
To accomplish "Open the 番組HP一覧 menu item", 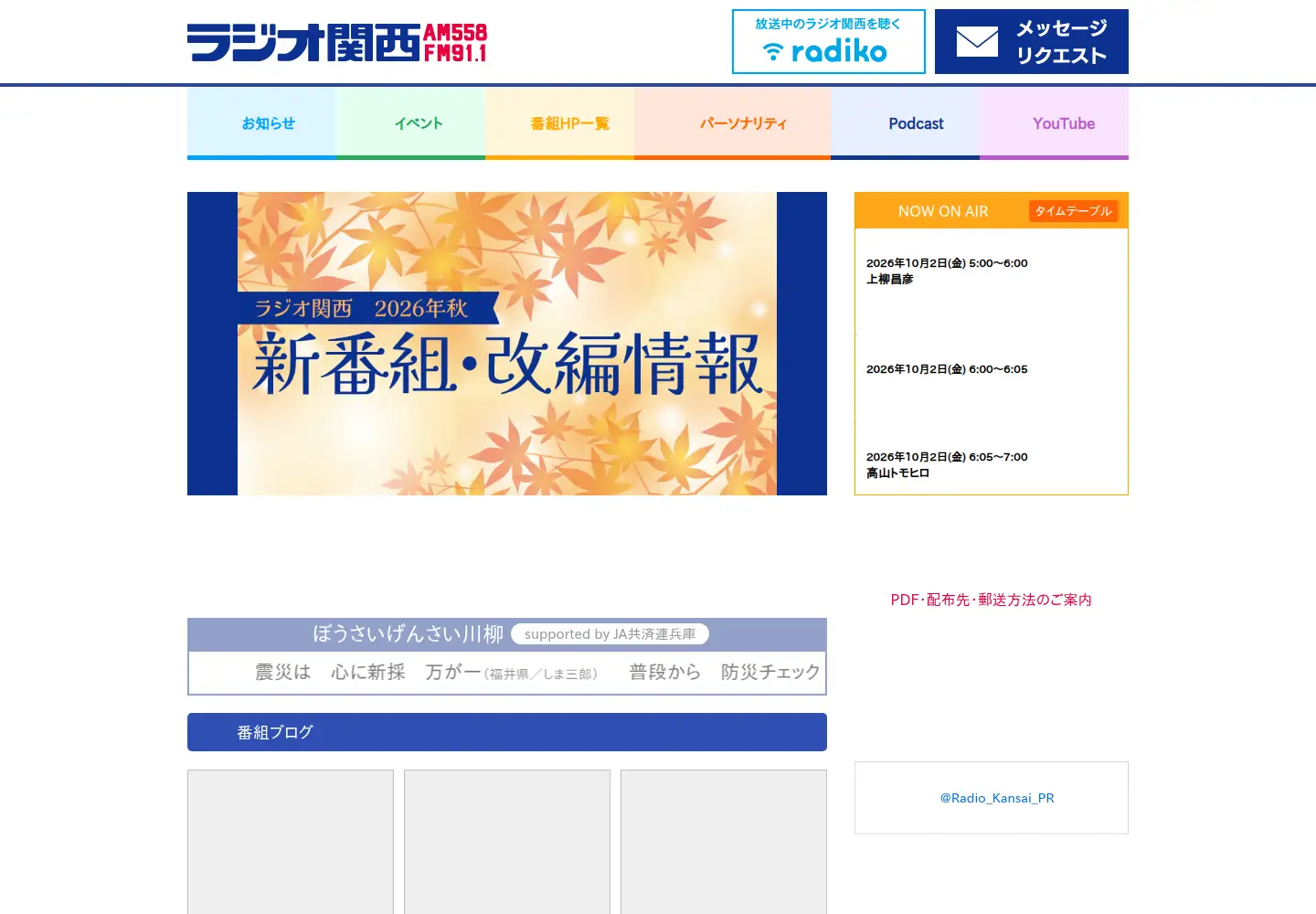I will coord(559,123).
